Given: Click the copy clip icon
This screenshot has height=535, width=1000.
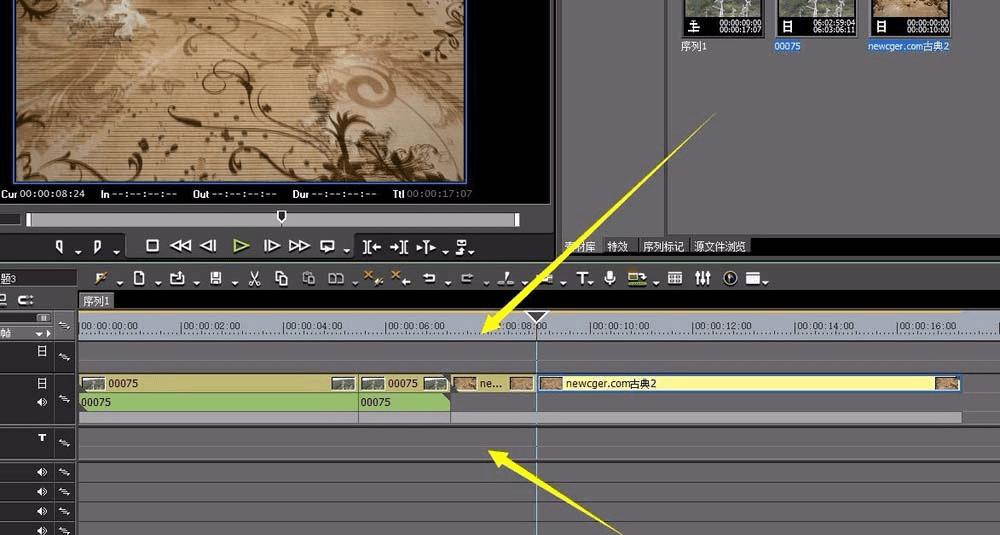Looking at the screenshot, I should click(x=281, y=278).
